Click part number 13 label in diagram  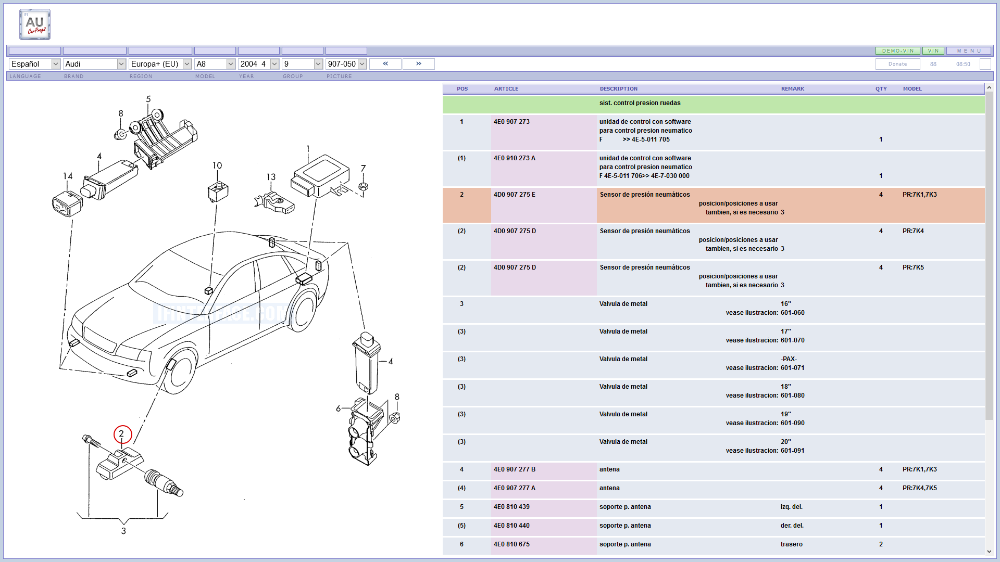(x=271, y=177)
